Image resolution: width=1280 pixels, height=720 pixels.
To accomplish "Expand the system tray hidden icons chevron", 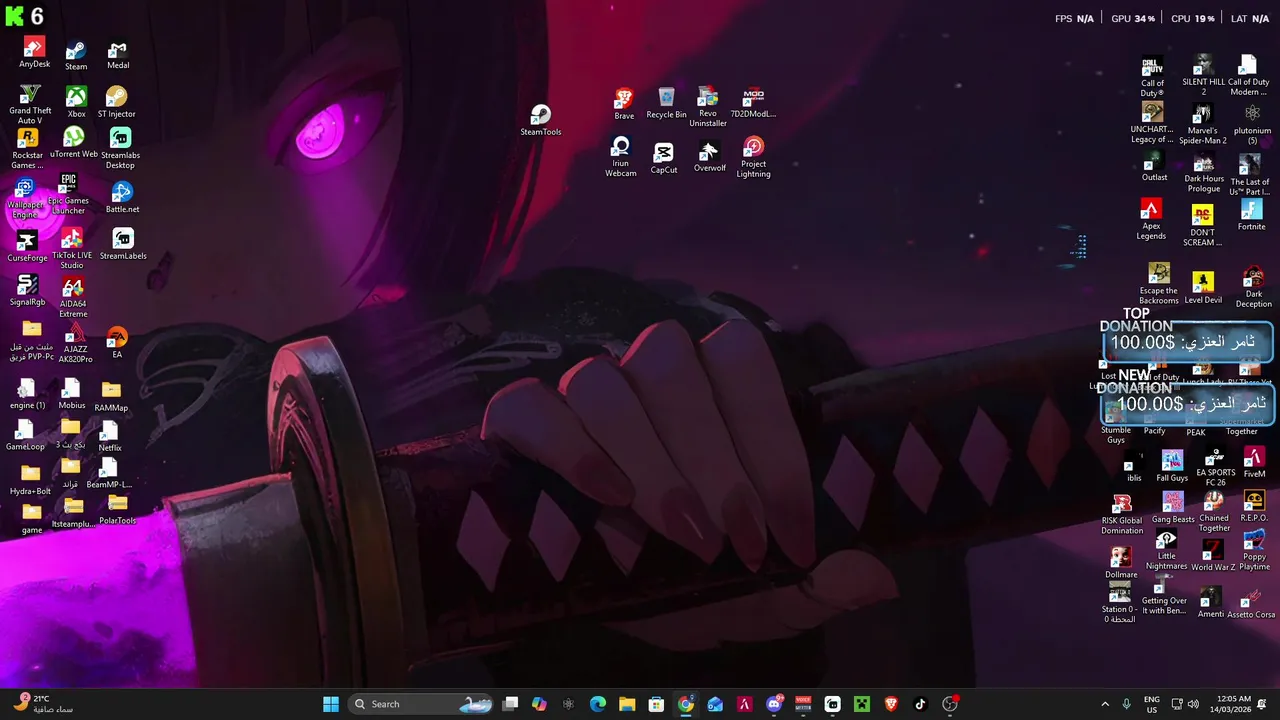I will 1105,704.
